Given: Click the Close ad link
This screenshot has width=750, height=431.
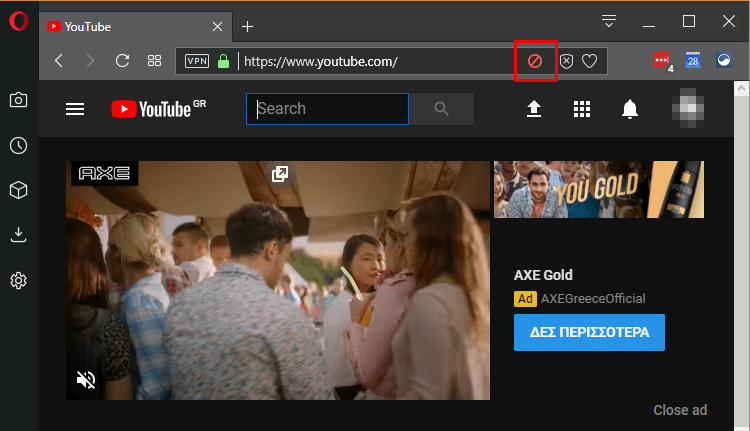Looking at the screenshot, I should 680,410.
